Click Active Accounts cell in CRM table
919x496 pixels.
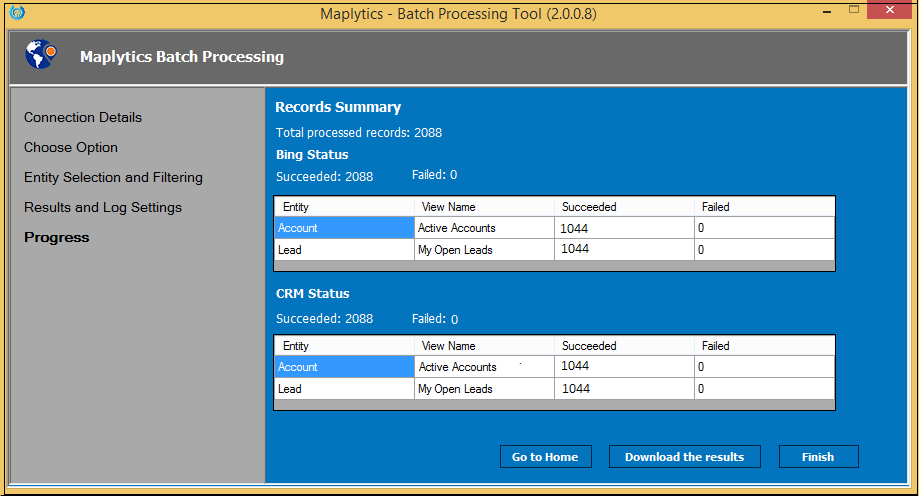(484, 366)
